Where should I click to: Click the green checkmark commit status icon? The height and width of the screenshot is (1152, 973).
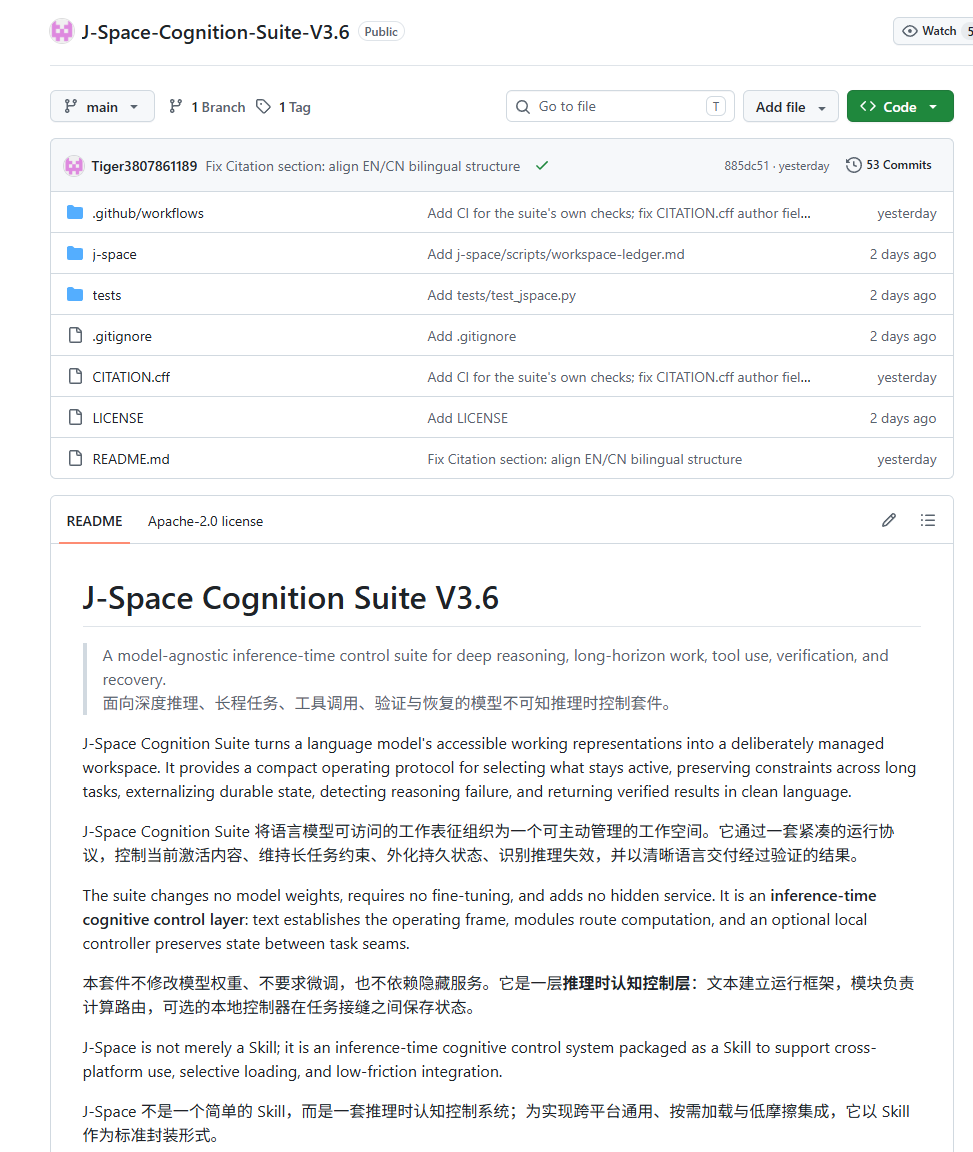pyautogui.click(x=542, y=166)
